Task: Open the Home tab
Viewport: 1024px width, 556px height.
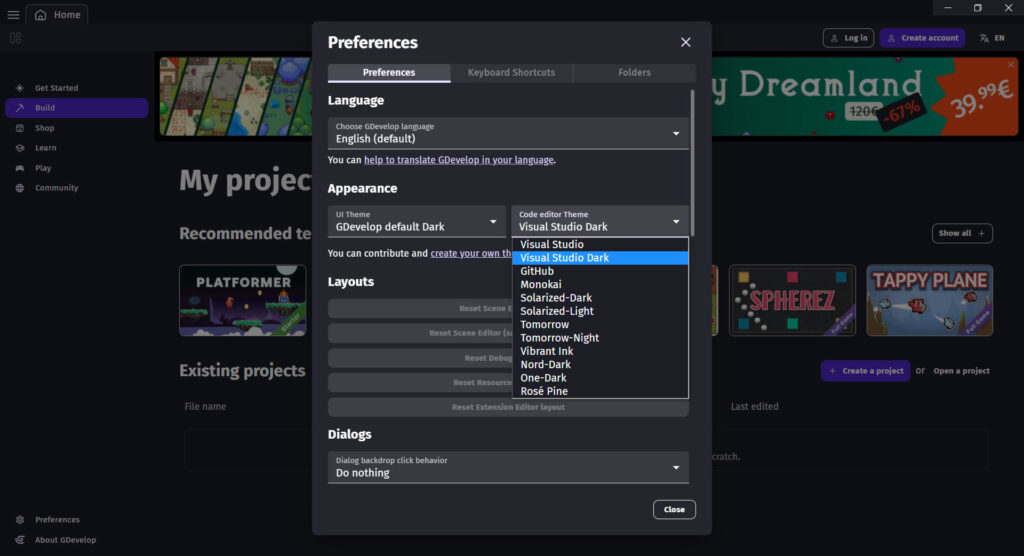Action: tap(57, 14)
